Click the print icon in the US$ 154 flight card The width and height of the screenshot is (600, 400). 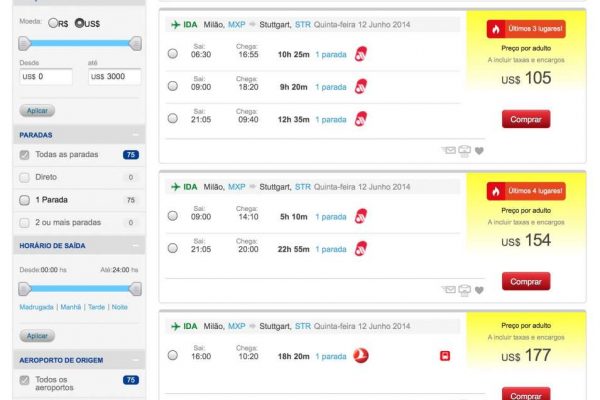pyautogui.click(x=464, y=289)
